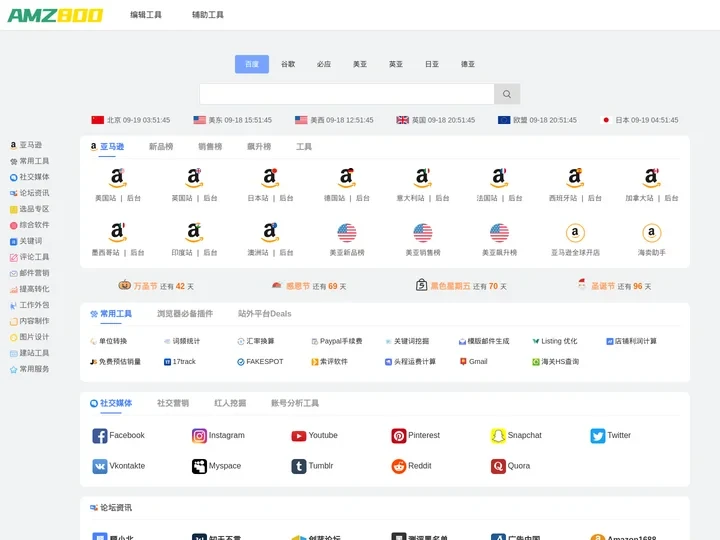Open the 单位转换 tool link
Screen dimensions: 720x540
point(109,341)
